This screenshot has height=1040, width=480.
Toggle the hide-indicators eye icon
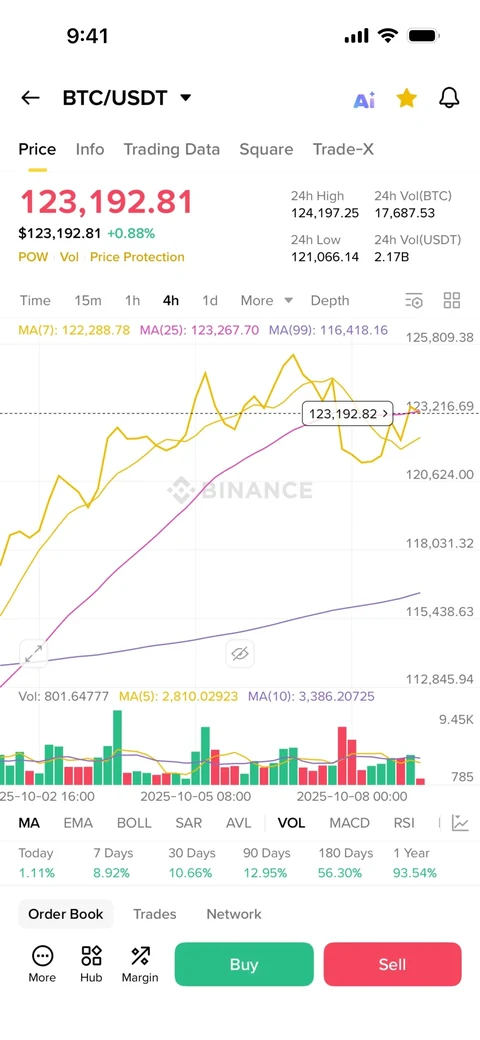(240, 654)
